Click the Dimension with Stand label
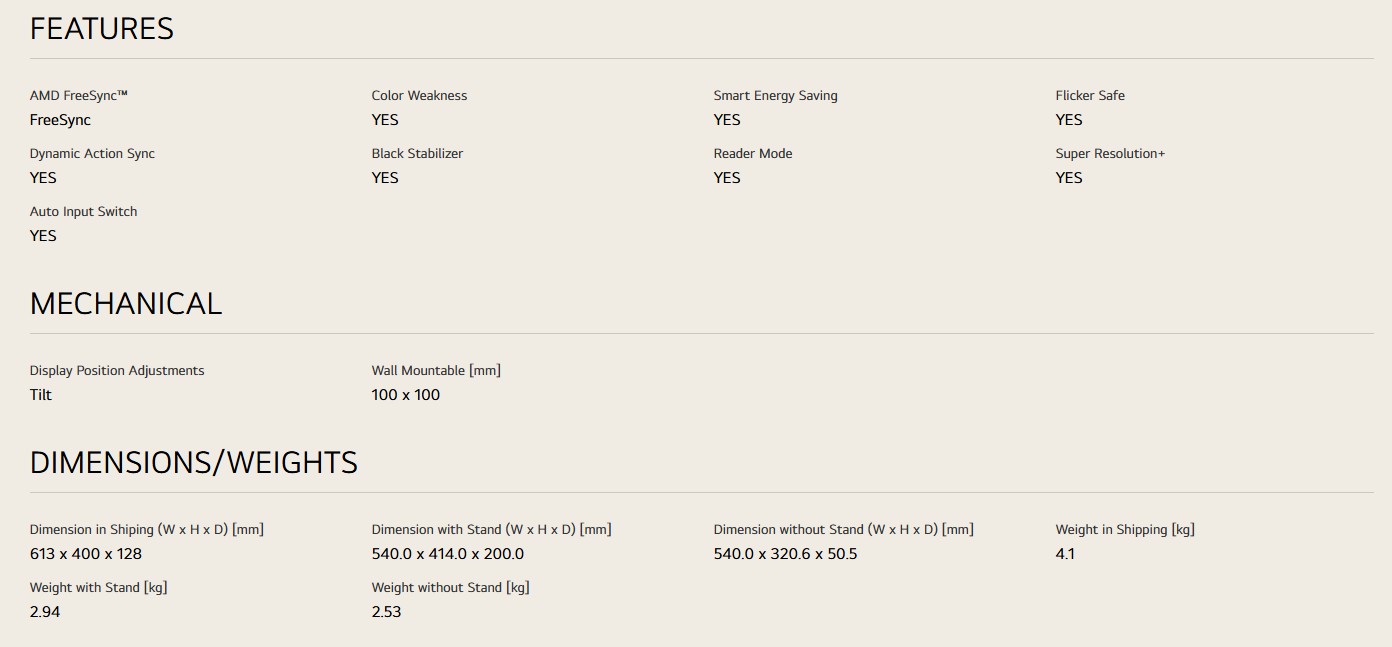Screen dimensions: 1392x647 click(x=491, y=530)
